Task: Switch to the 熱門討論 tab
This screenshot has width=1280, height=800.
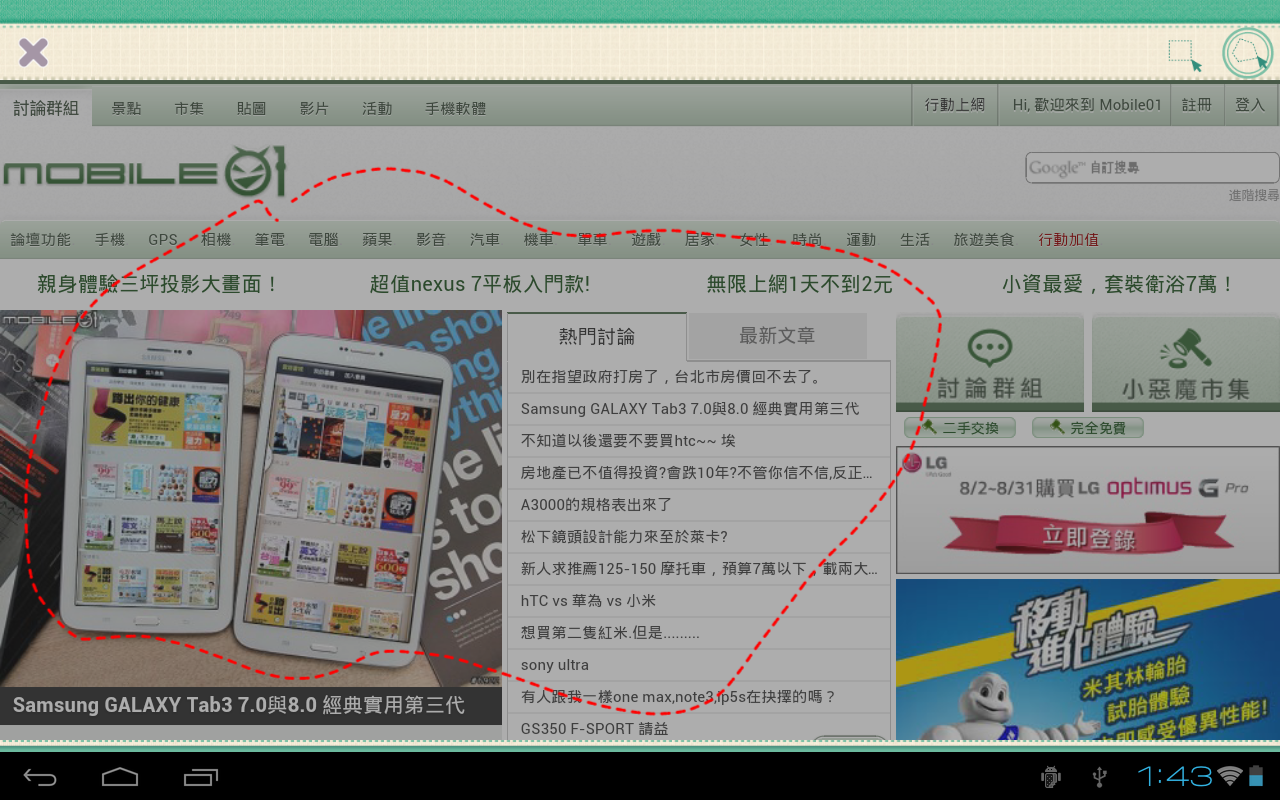Action: pyautogui.click(x=597, y=336)
